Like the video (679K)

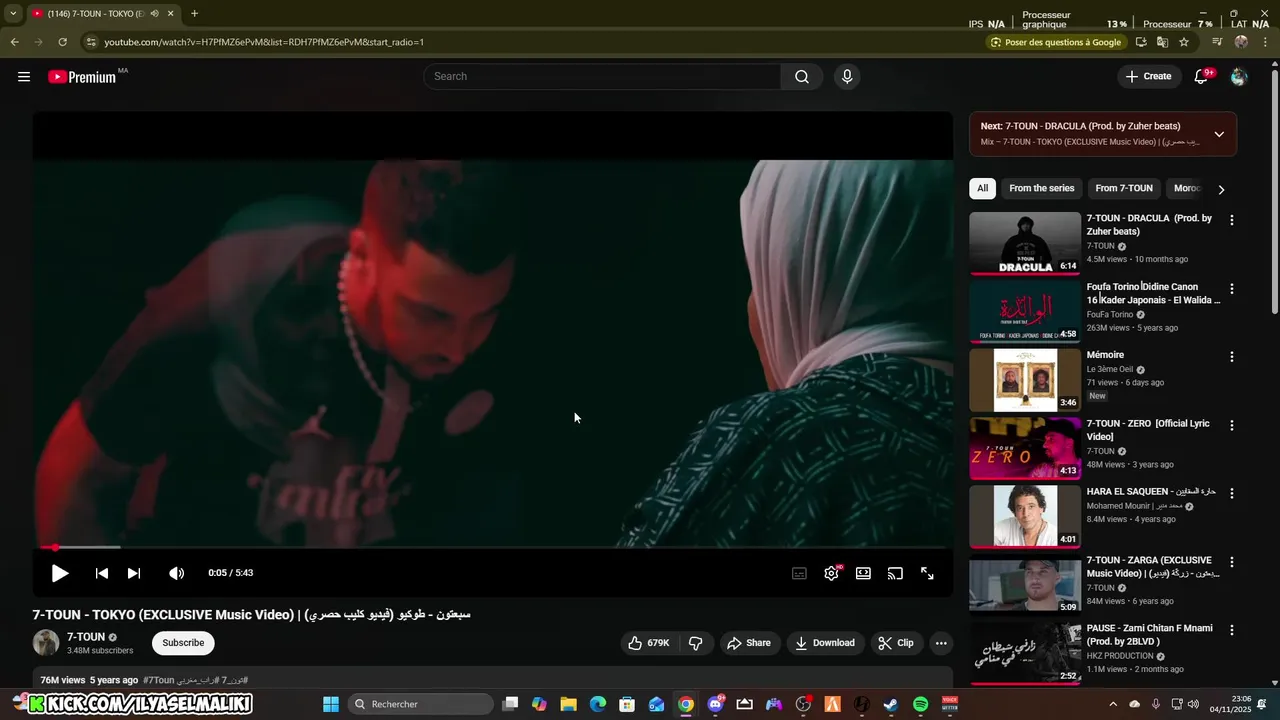click(648, 643)
